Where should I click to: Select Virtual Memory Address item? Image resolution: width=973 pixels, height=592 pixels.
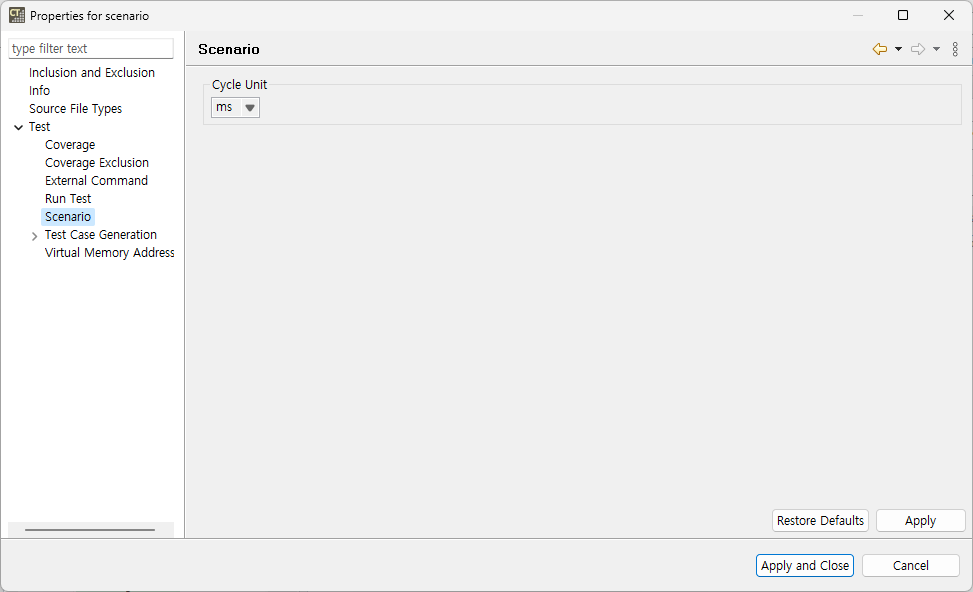pyautogui.click(x=109, y=253)
